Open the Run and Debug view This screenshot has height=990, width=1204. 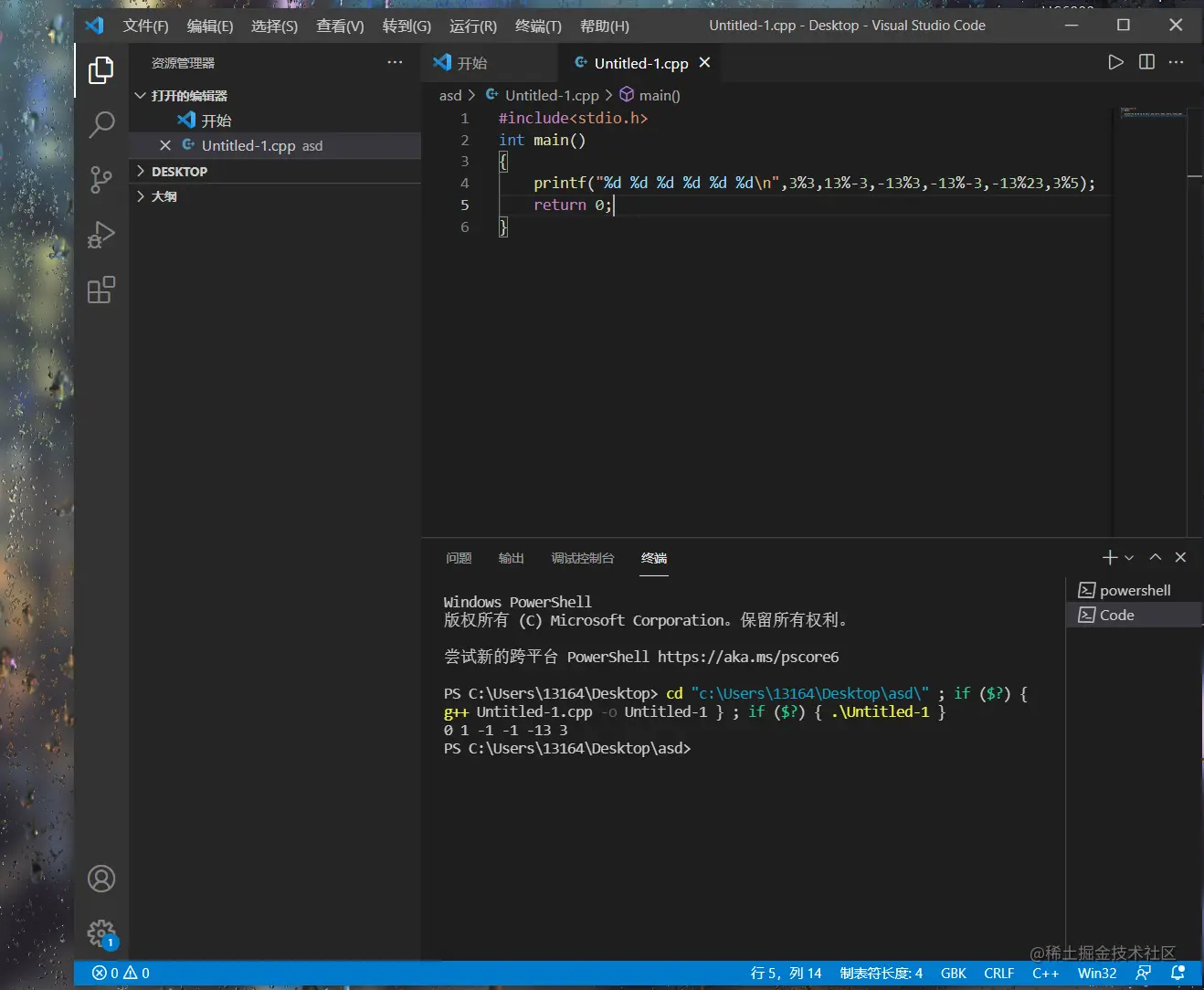tap(101, 235)
